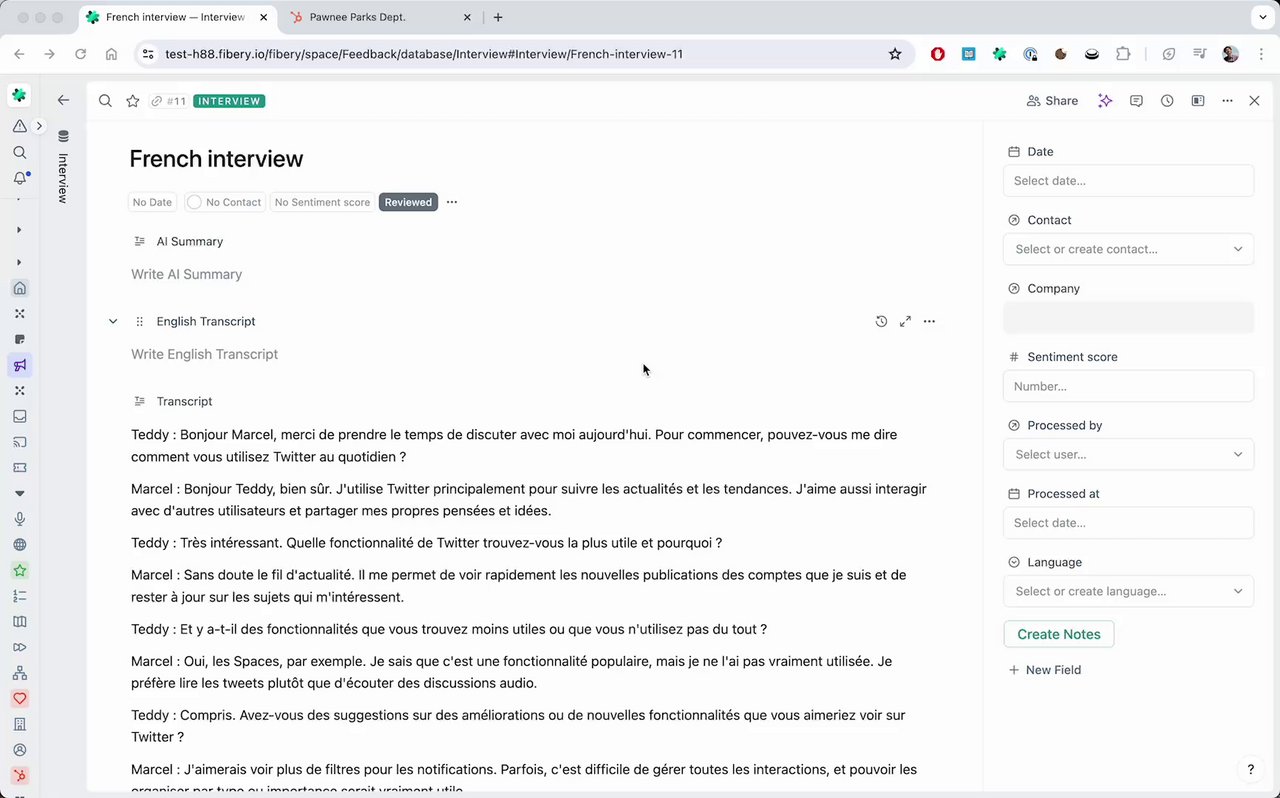Click the filled down-caret icon in sidebar

tap(19, 494)
